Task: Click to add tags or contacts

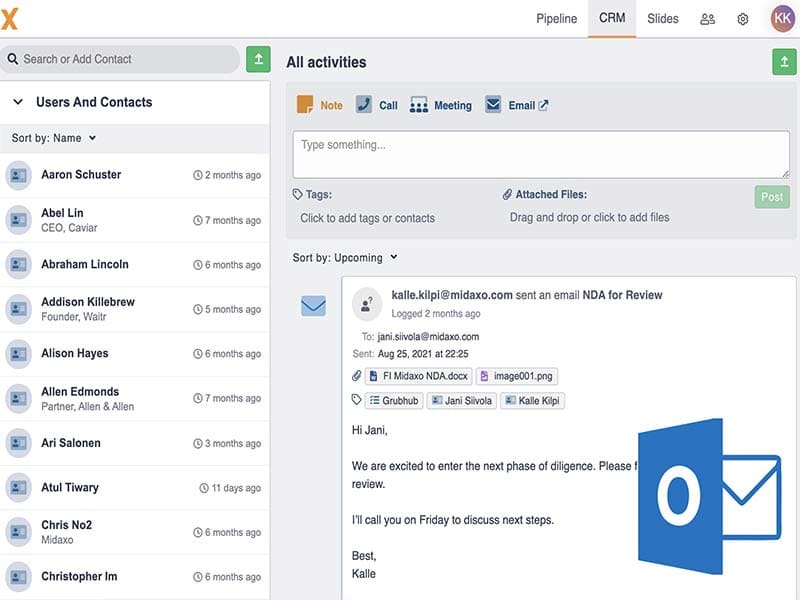Action: (x=367, y=218)
